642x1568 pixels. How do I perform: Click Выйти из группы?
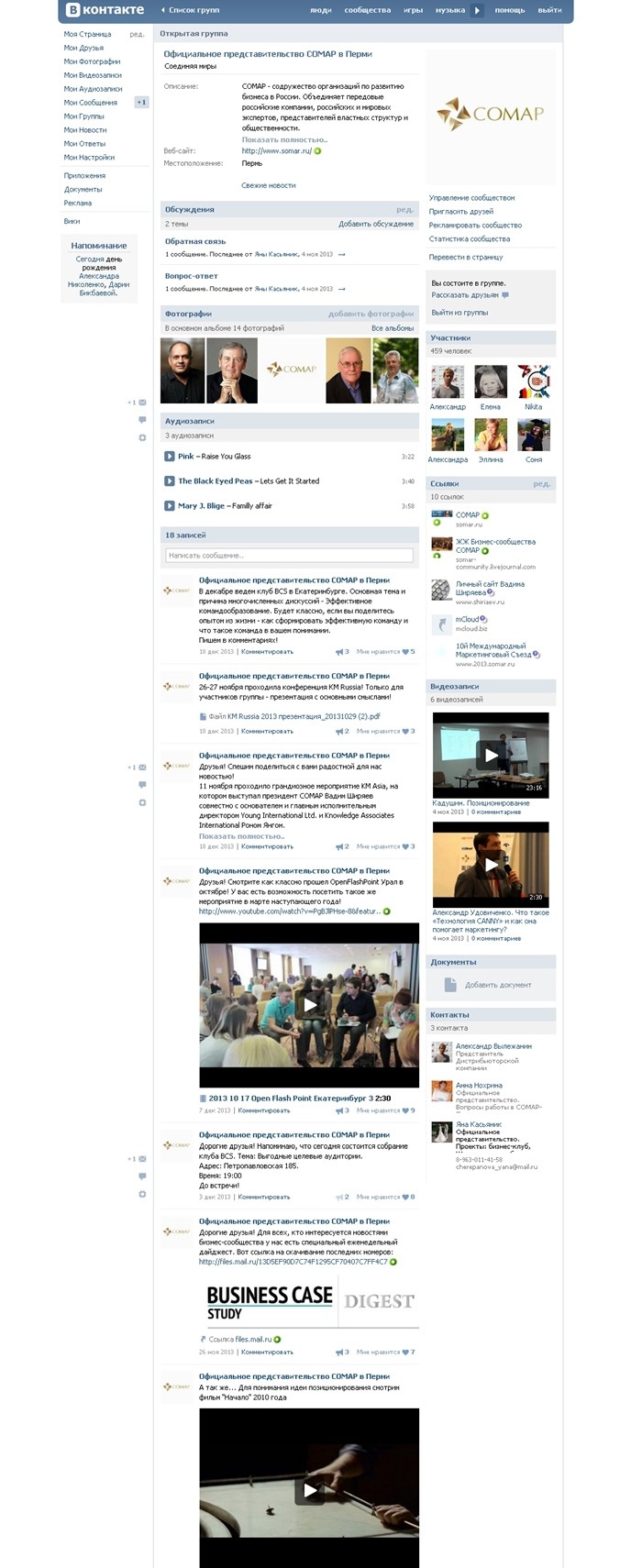(459, 313)
